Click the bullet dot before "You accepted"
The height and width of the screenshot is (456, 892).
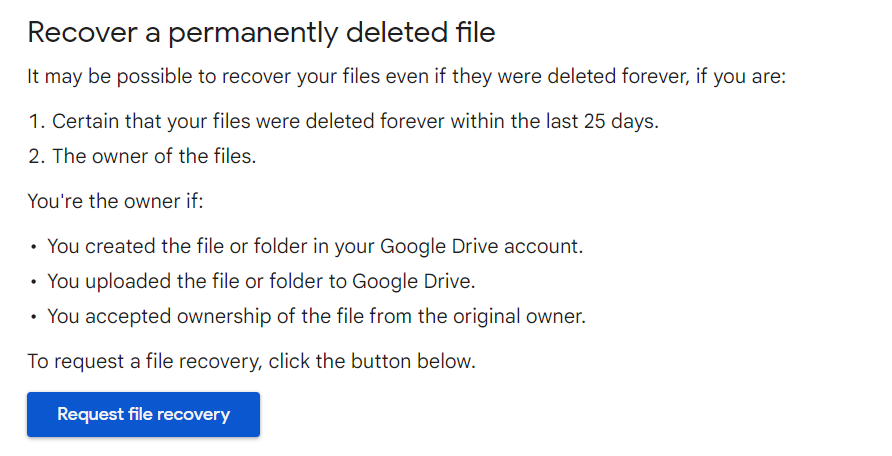(34, 318)
